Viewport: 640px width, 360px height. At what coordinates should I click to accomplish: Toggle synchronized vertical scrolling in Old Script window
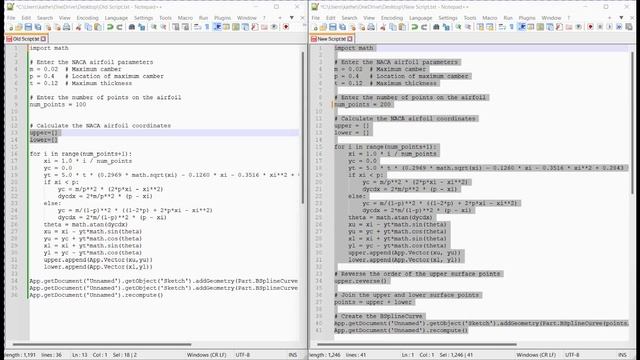coord(175,27)
